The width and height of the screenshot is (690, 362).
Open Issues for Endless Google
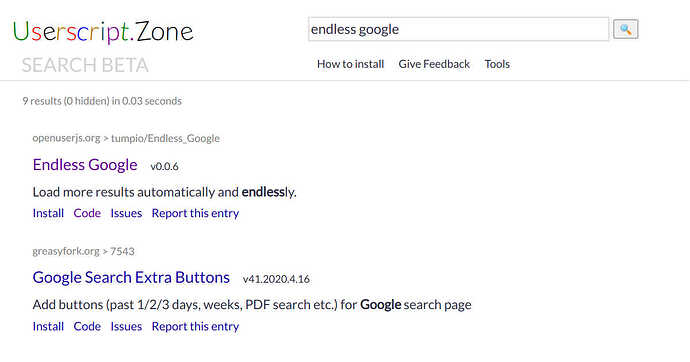coord(126,213)
